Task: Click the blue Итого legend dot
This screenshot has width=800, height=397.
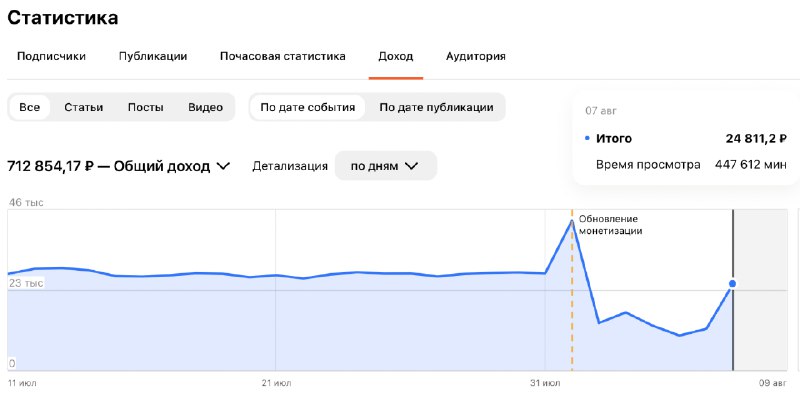Action: 587,138
